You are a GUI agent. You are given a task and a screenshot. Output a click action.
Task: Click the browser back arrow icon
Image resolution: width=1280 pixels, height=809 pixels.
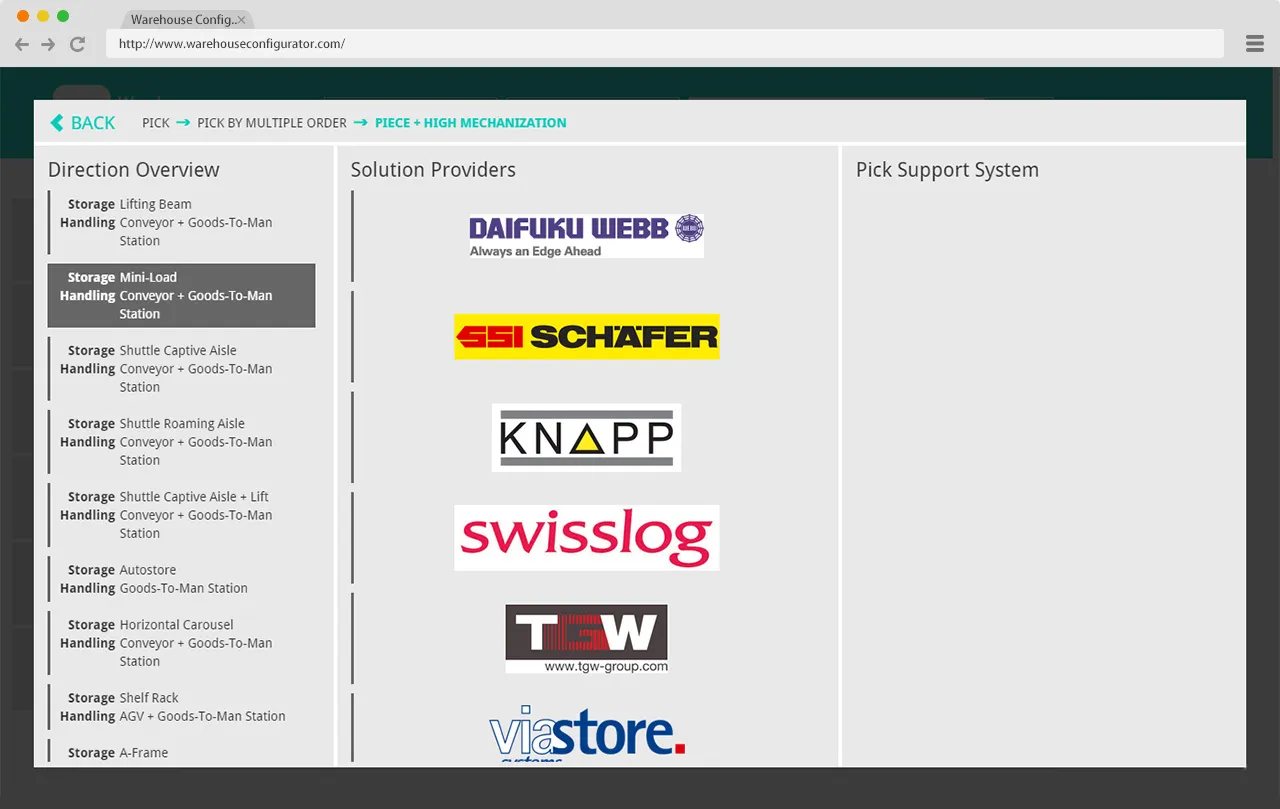[x=22, y=44]
